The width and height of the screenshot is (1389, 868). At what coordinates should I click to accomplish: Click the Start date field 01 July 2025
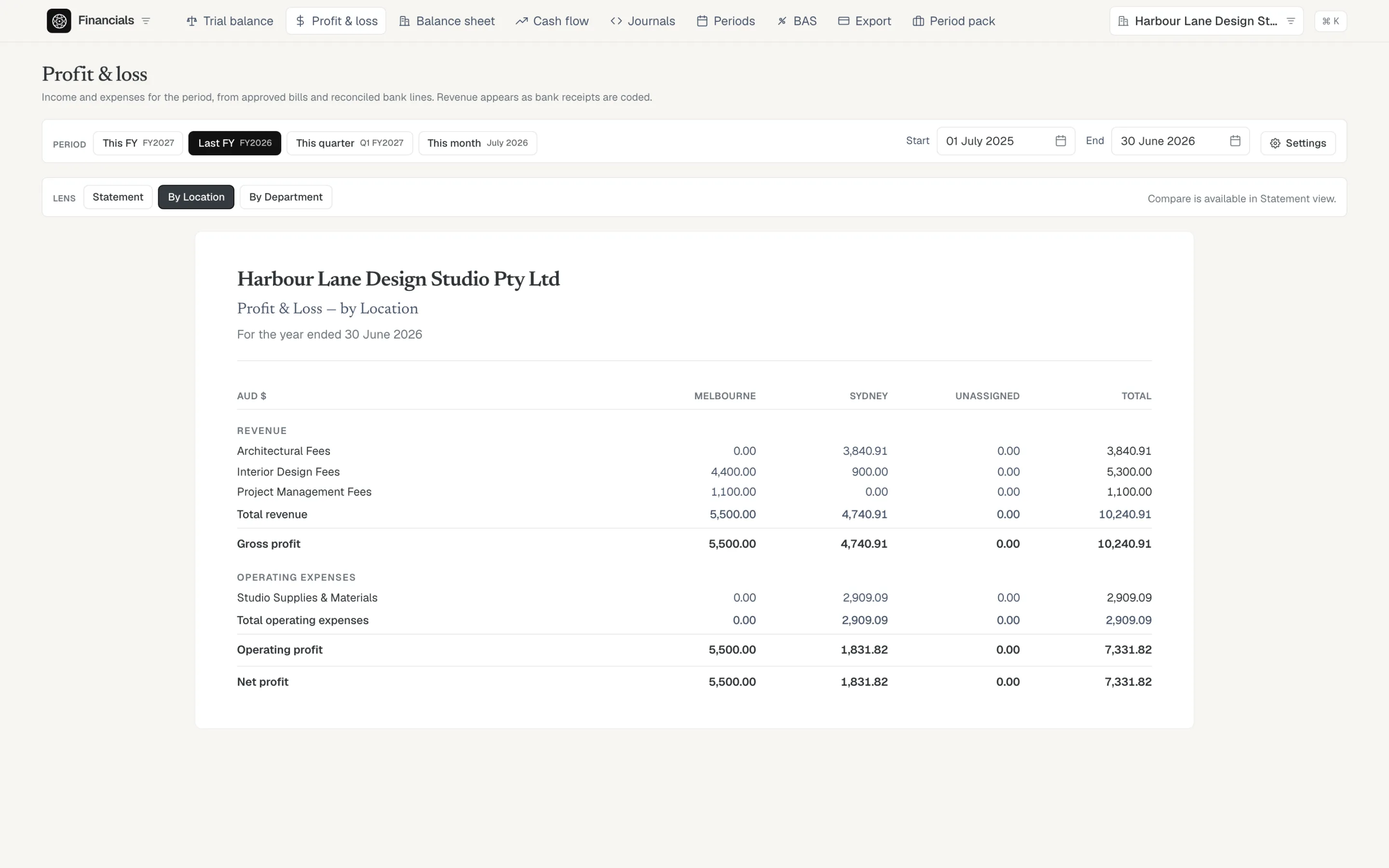pos(1006,141)
